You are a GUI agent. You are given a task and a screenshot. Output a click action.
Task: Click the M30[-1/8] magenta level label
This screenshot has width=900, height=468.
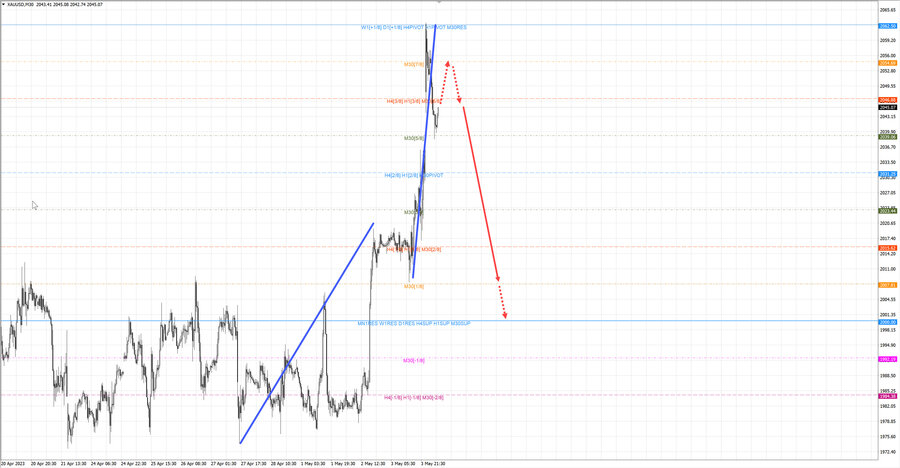click(414, 361)
